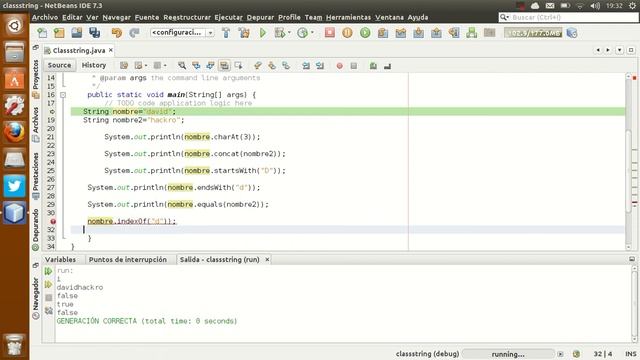Continue debugging with the green circle icon
640x360 pixels.
[x=365, y=33]
